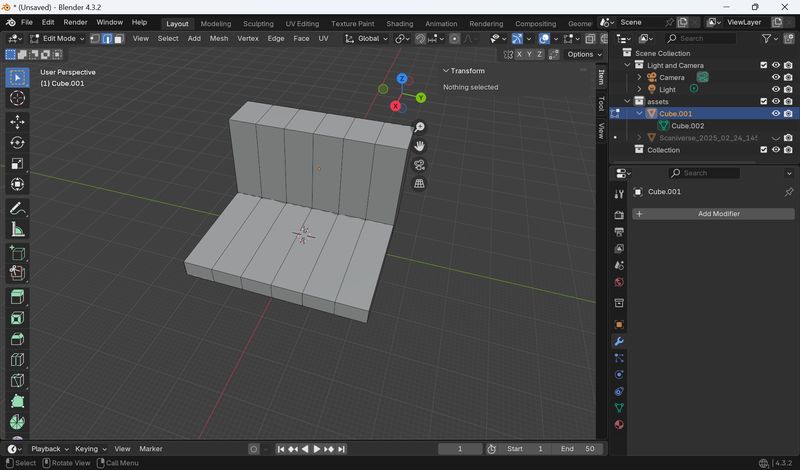Switch to the Modeling workspace tab
Image resolution: width=800 pixels, height=470 pixels.
(x=215, y=24)
